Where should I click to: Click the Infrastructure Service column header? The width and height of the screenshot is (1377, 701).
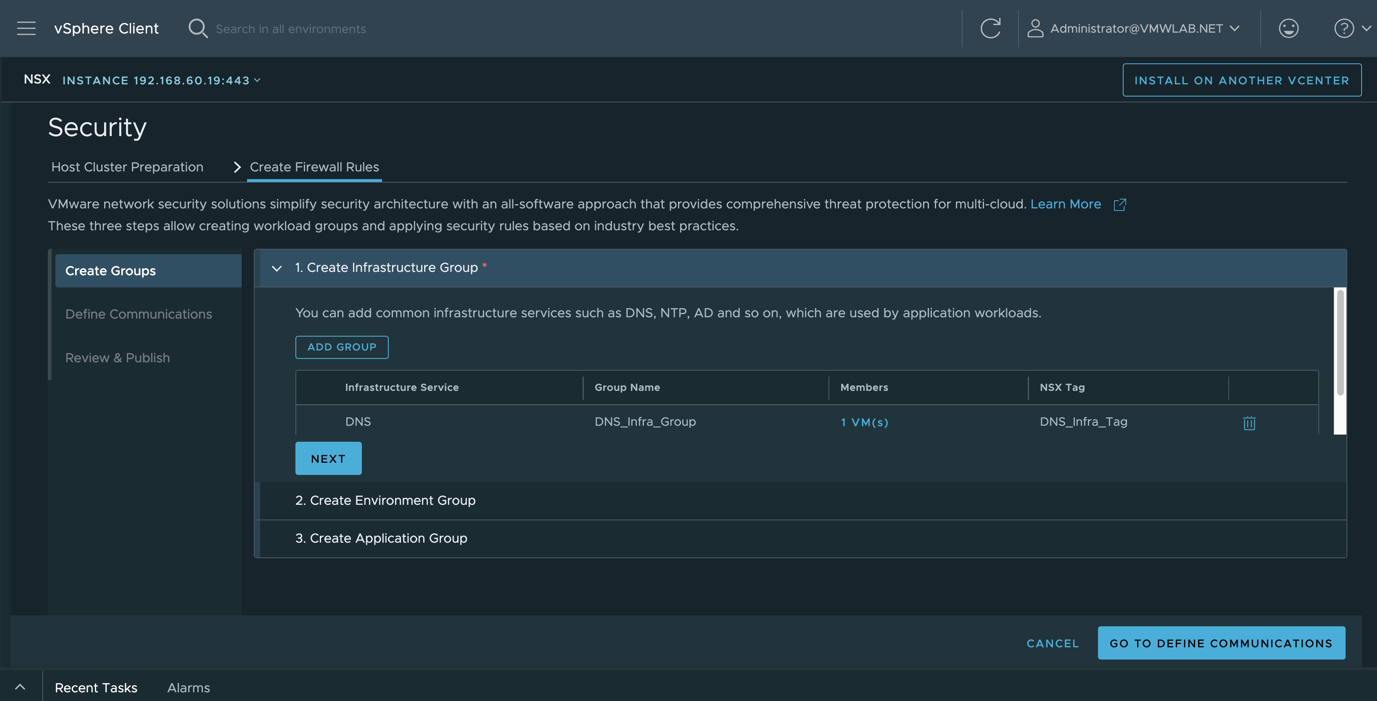coord(402,387)
